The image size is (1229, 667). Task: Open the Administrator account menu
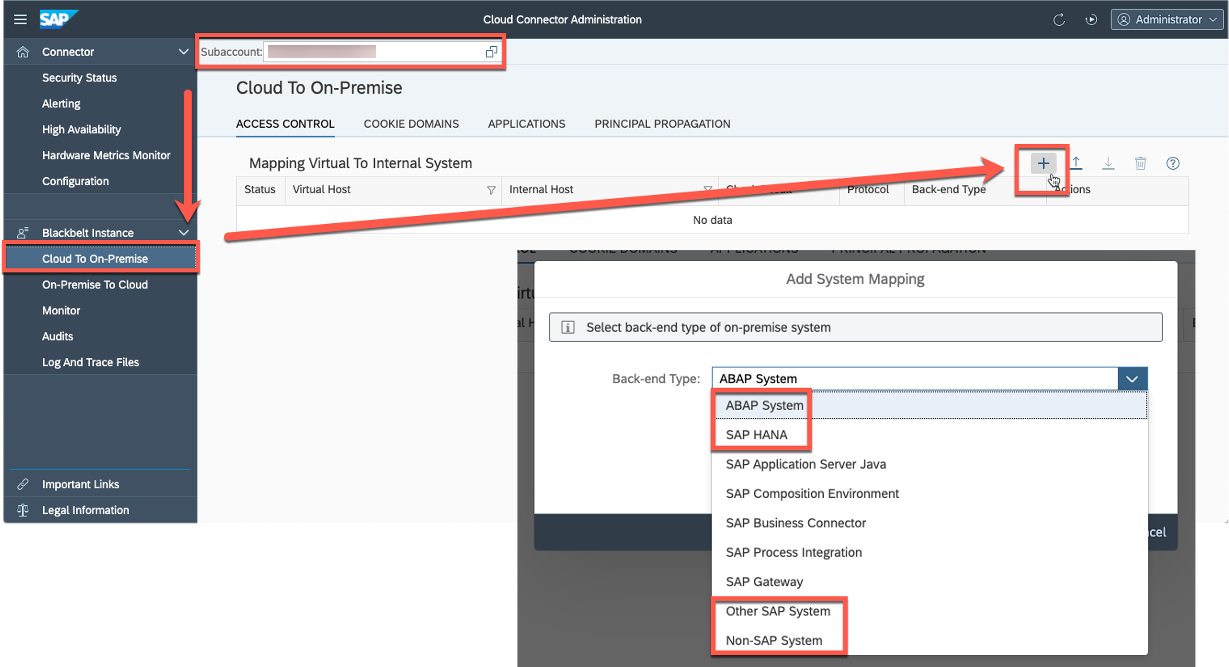click(x=1166, y=18)
